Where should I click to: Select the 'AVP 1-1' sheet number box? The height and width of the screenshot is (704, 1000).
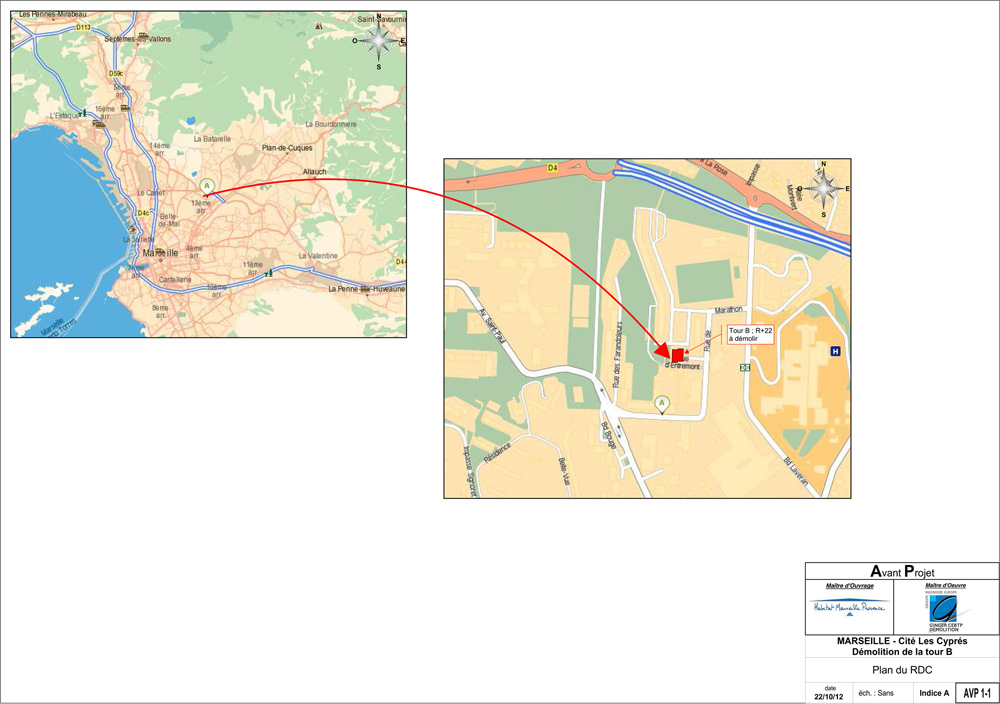point(977,692)
